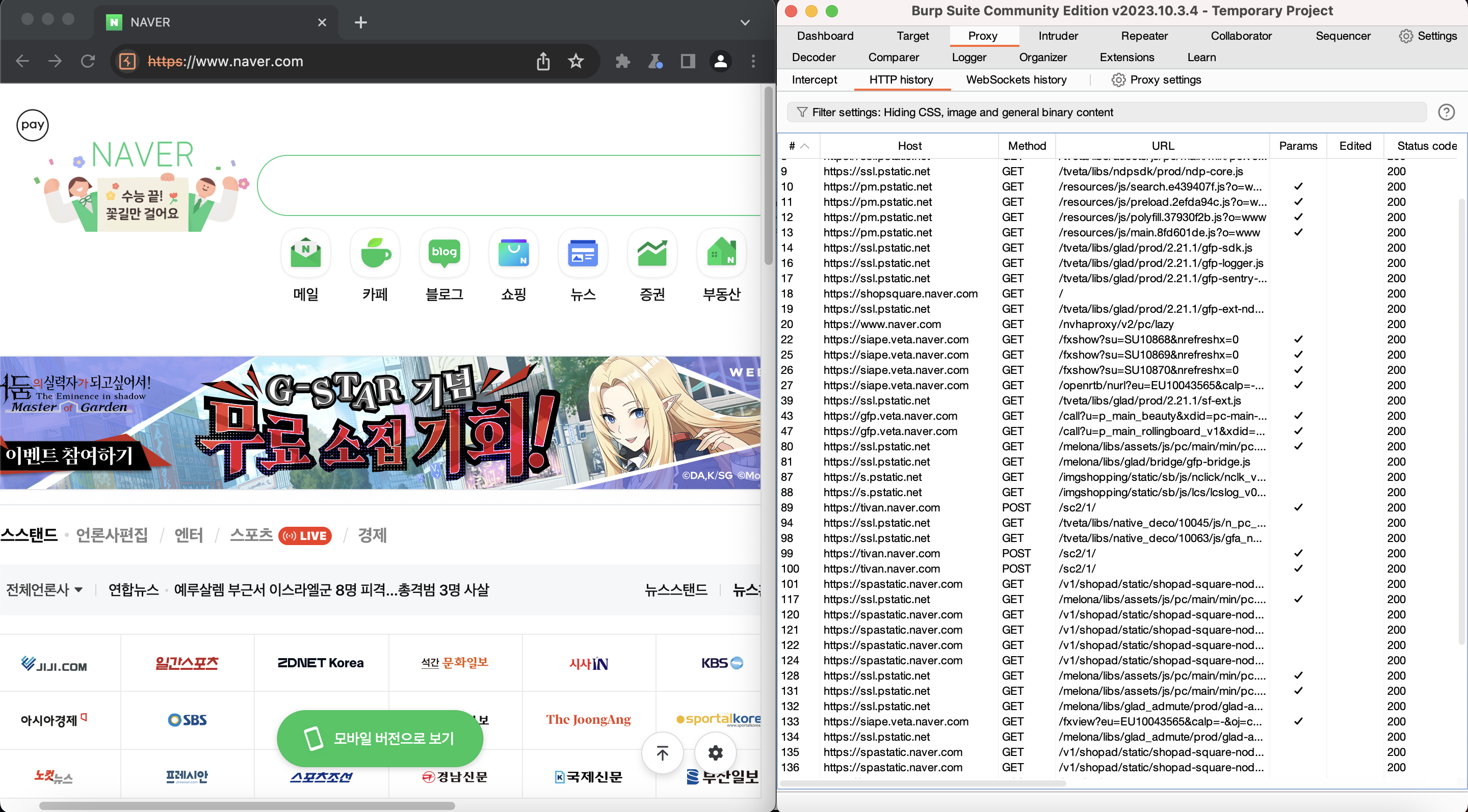This screenshot has width=1468, height=812.
Task: Open the gear settings button on Naver page
Action: 715,753
